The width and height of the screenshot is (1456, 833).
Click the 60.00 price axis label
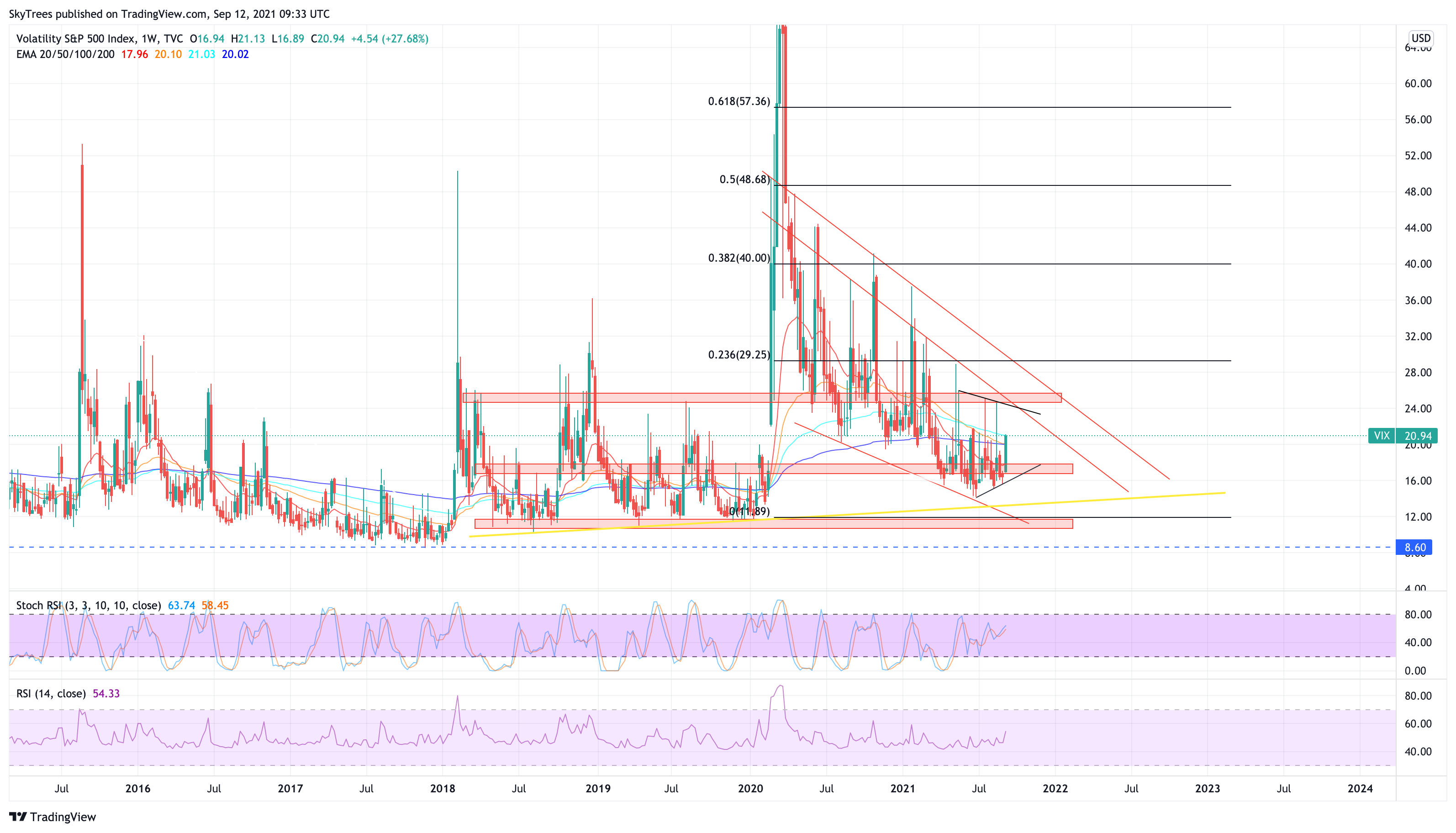(x=1418, y=84)
